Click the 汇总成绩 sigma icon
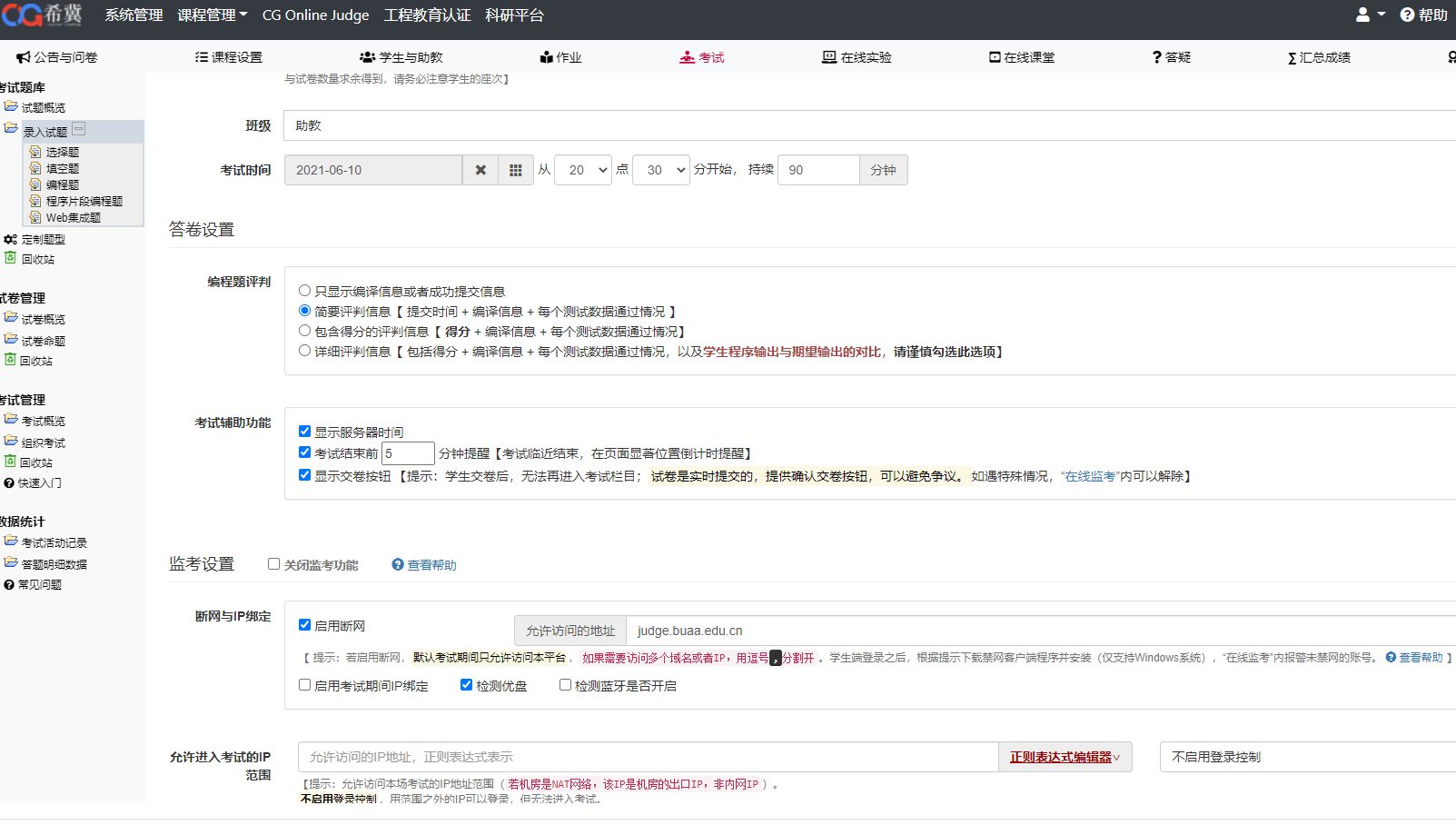The image size is (1456, 825). (x=1292, y=58)
